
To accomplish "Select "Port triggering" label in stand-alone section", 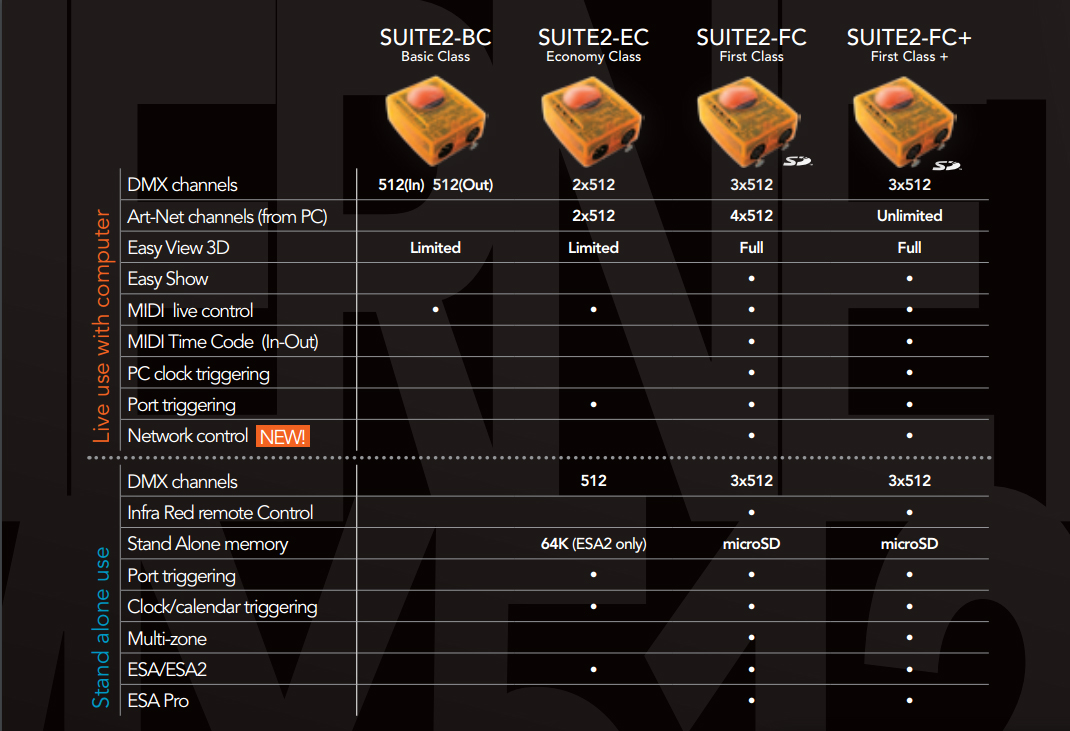I will pyautogui.click(x=181, y=576).
